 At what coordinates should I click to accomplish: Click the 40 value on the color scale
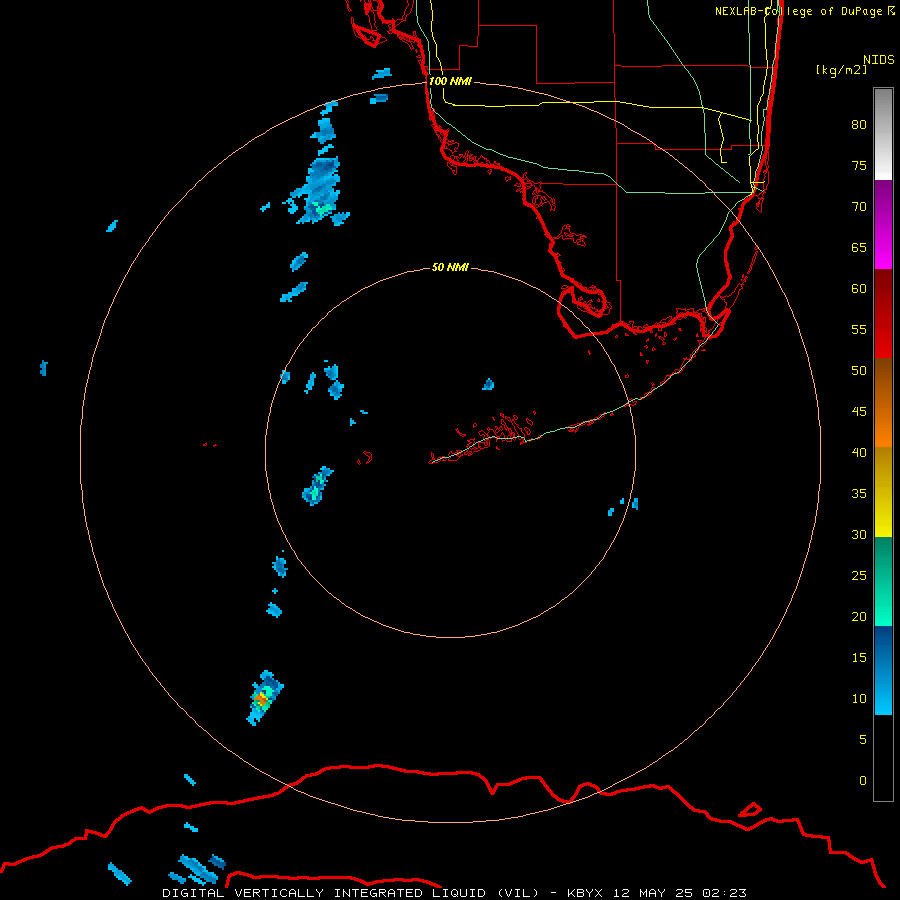click(859, 452)
